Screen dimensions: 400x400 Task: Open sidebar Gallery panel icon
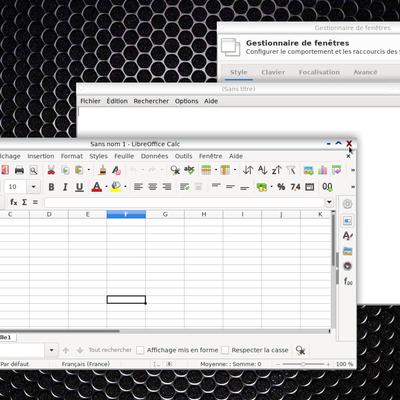[347, 251]
